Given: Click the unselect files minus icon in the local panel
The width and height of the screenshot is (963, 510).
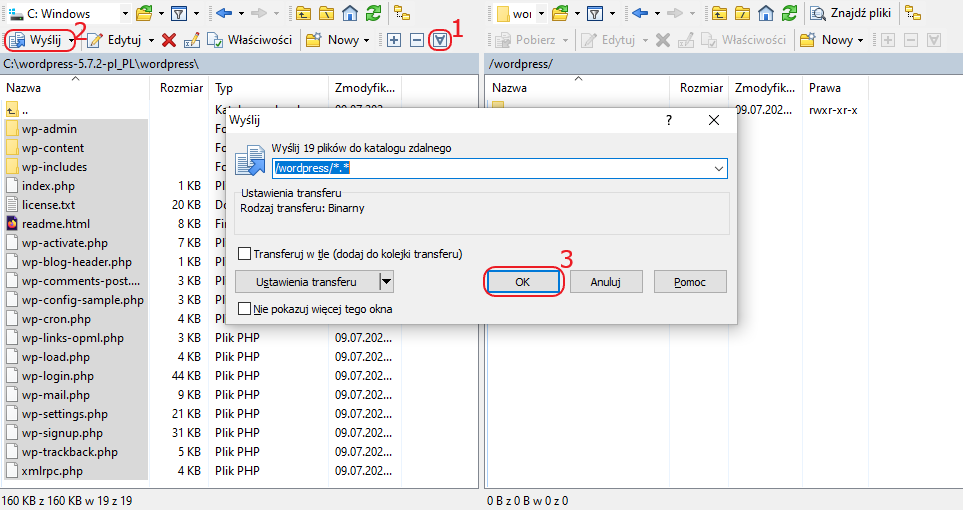Looking at the screenshot, I should [417, 40].
